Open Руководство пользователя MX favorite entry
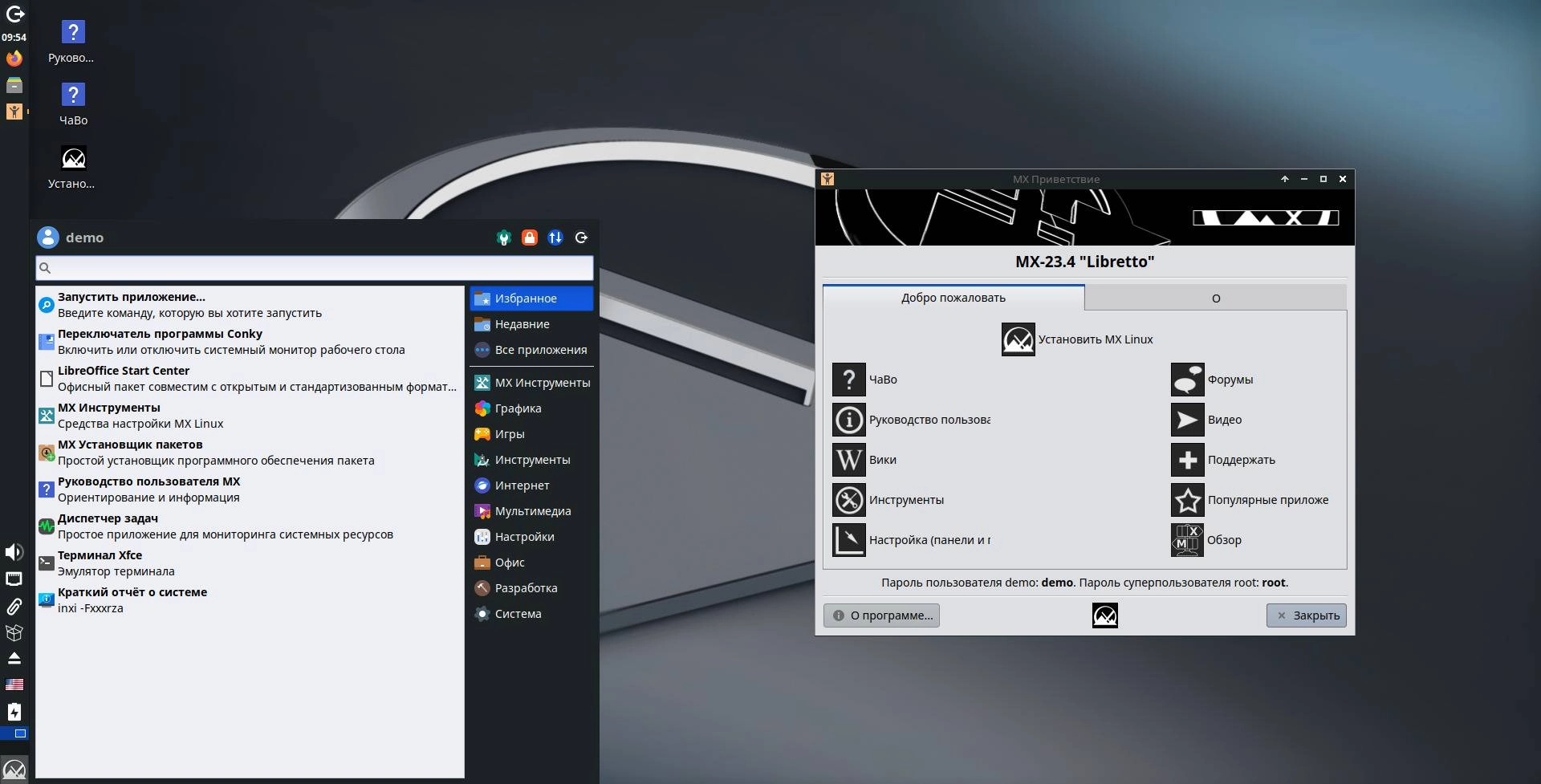This screenshot has width=1541, height=784. tap(250, 489)
